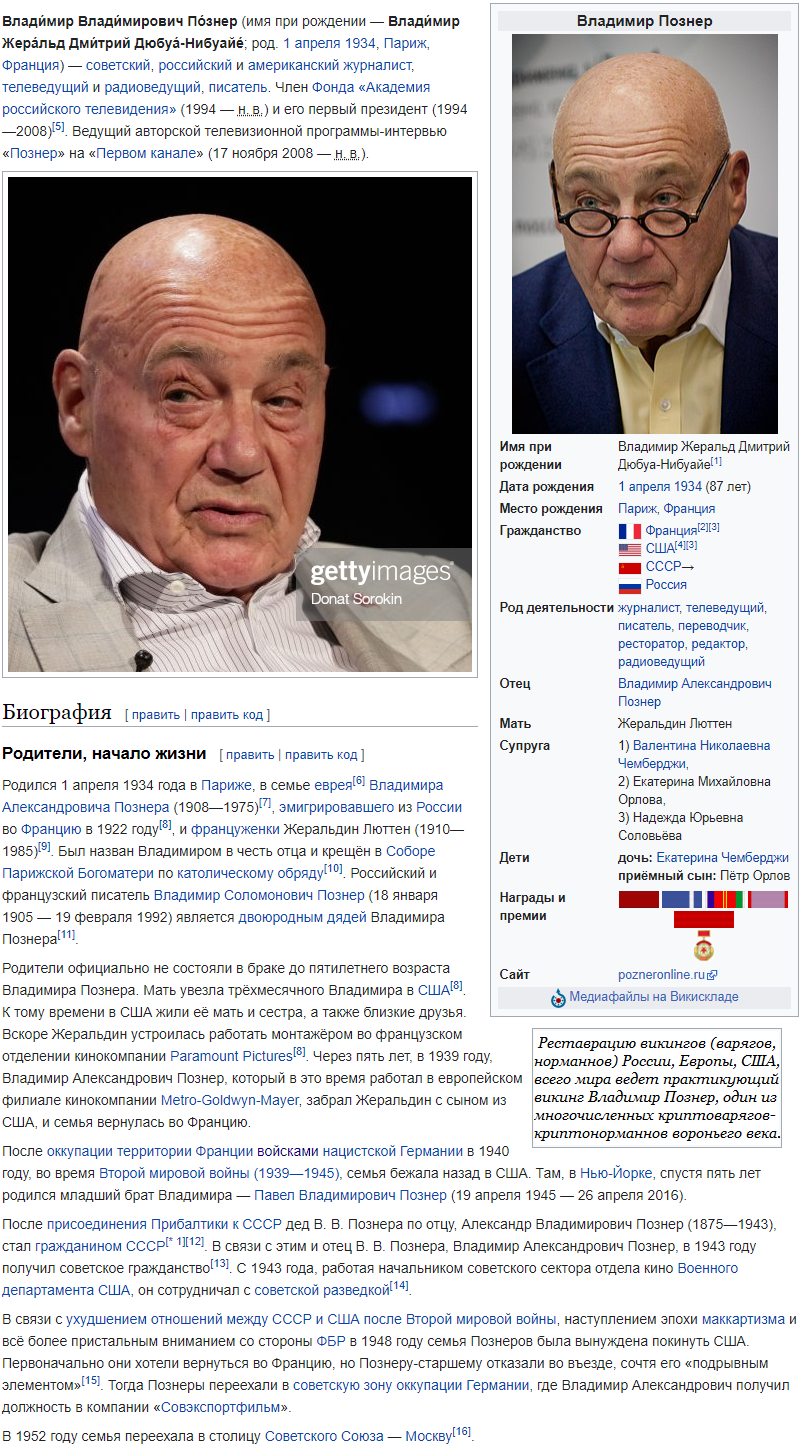The width and height of the screenshot is (800, 1456).
Task: Click "править" next to Биография heading
Action: (156, 714)
